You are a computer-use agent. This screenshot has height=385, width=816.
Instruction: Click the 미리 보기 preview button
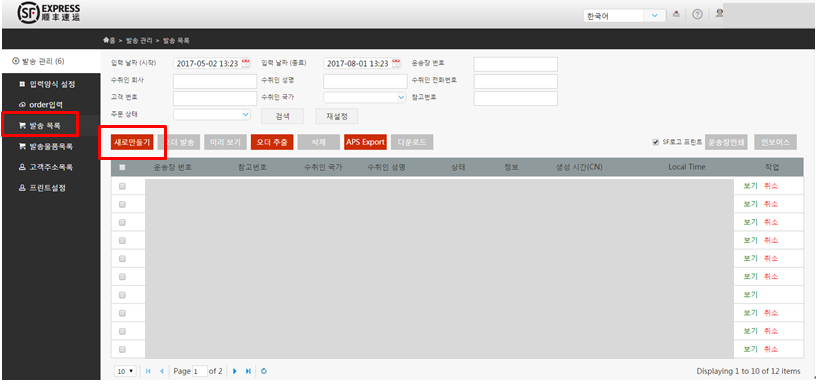pyautogui.click(x=225, y=142)
